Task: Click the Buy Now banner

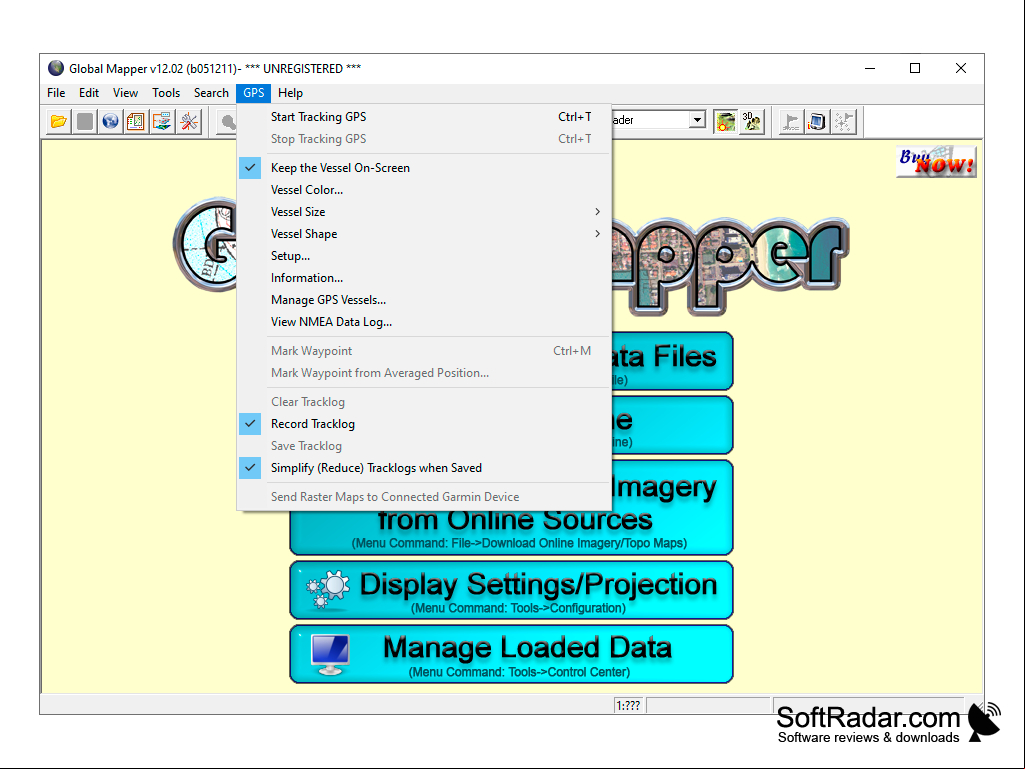Action: click(x=936, y=162)
